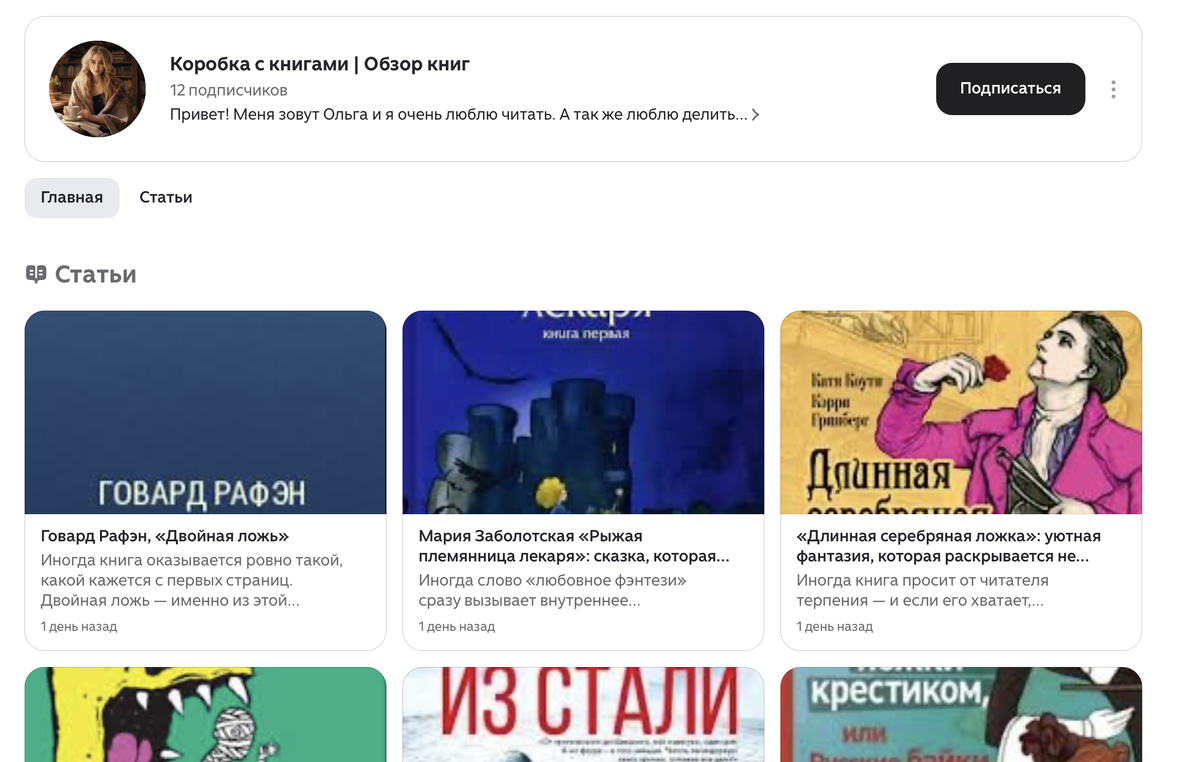Open Мария Заболотская article title
Viewport: 1200px width, 762px height.
click(574, 546)
